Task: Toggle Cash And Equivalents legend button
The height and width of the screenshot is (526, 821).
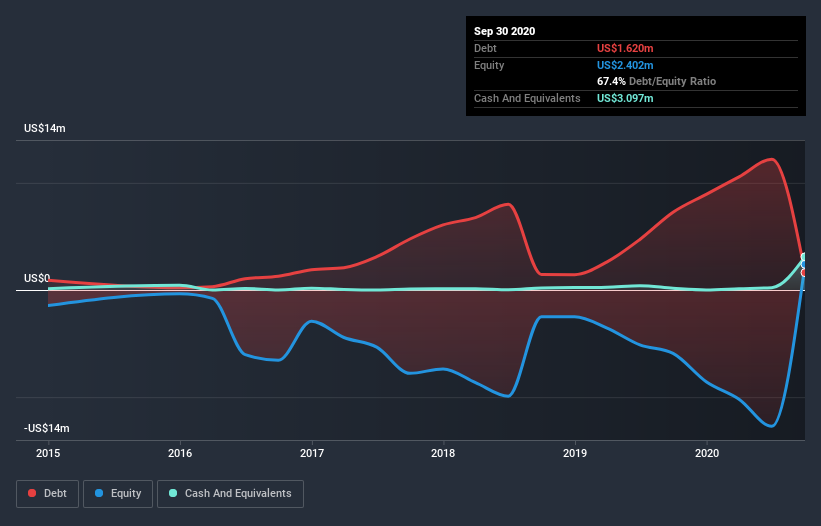Action: (x=230, y=494)
